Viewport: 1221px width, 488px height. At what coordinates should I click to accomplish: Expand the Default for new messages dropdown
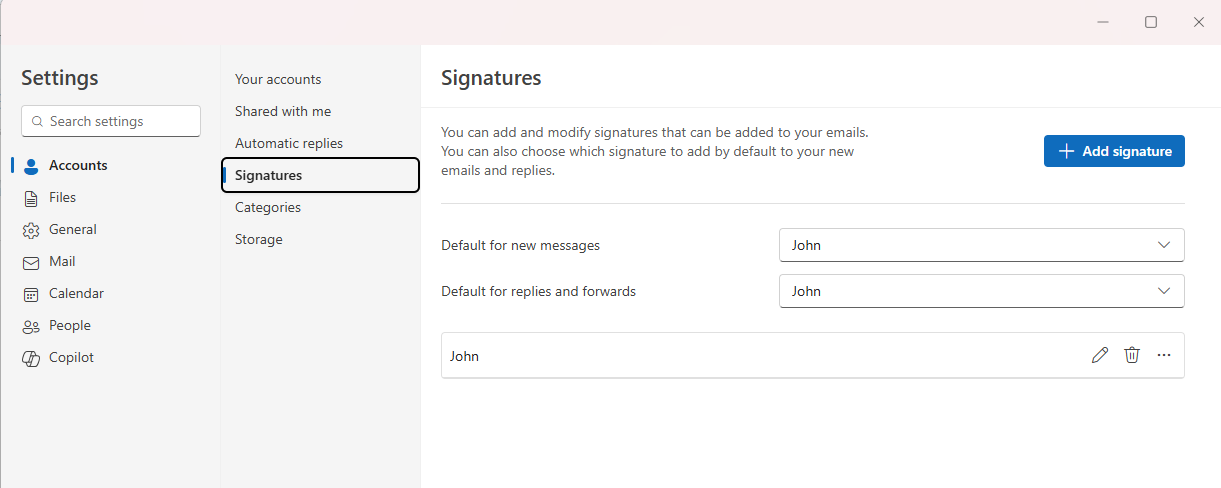981,245
